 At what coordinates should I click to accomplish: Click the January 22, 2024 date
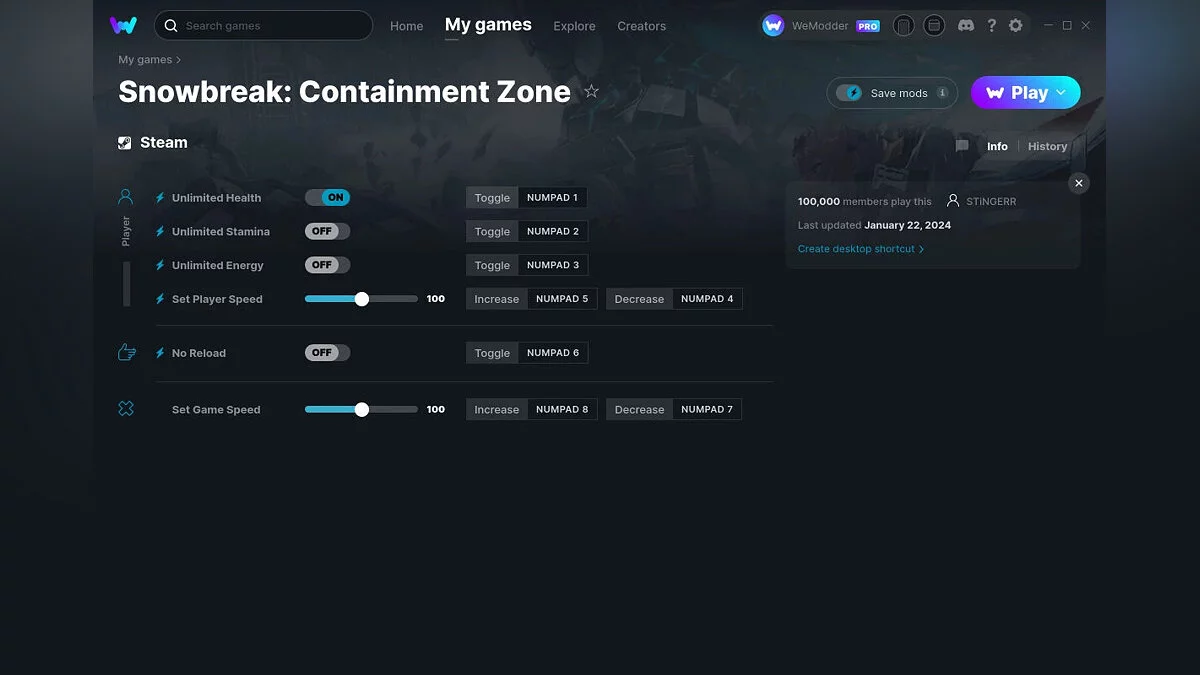click(908, 225)
